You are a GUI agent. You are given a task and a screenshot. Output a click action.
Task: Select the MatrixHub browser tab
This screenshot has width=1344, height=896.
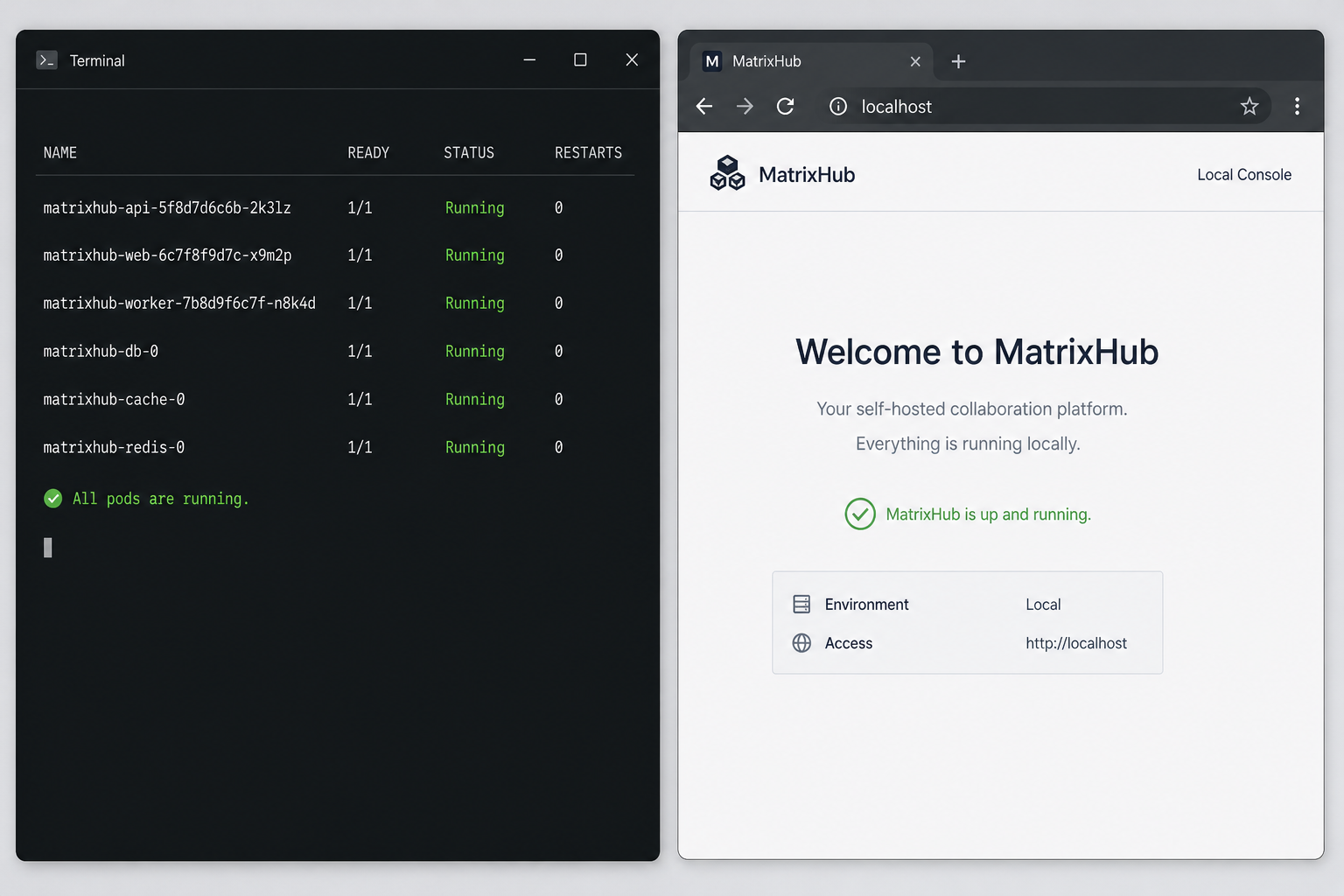[x=812, y=61]
